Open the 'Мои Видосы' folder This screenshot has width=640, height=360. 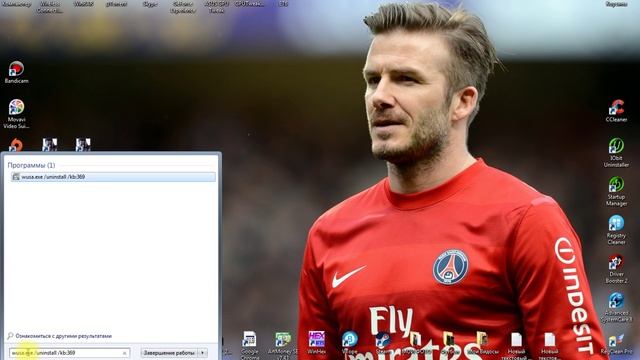(x=483, y=342)
